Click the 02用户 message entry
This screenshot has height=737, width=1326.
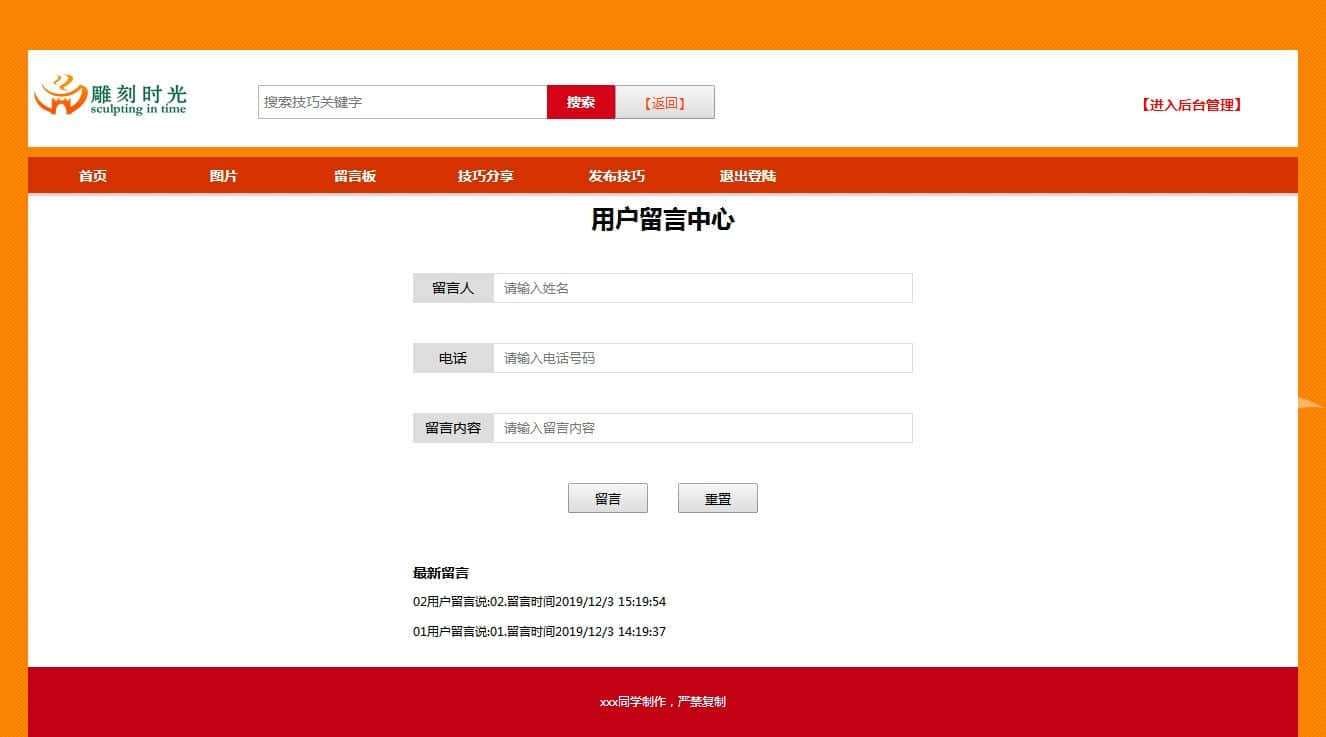click(539, 602)
